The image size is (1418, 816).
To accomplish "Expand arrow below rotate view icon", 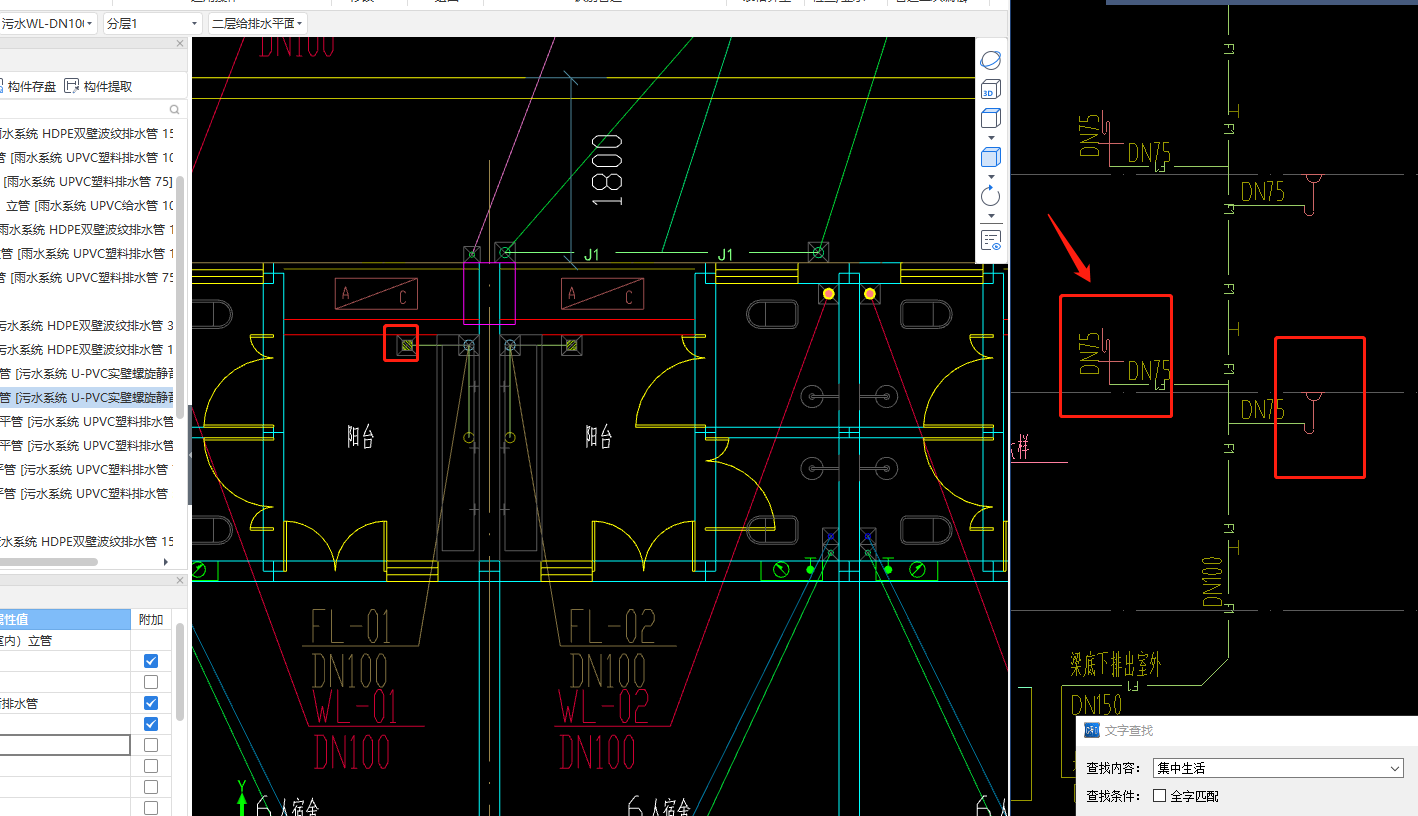I will coord(991,215).
